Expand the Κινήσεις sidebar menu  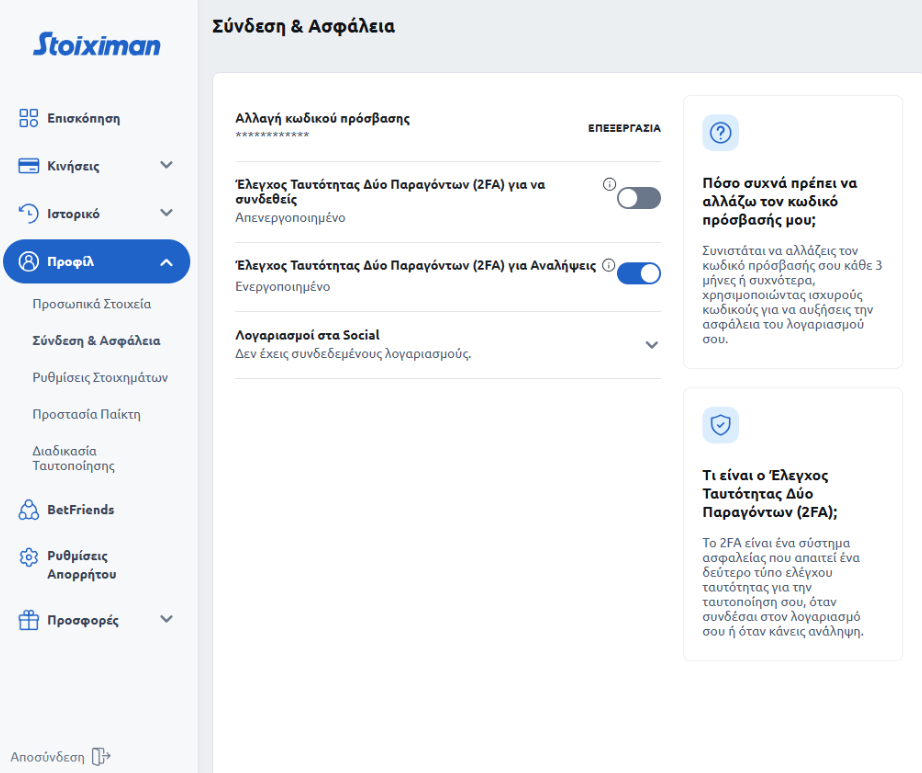(x=166, y=166)
